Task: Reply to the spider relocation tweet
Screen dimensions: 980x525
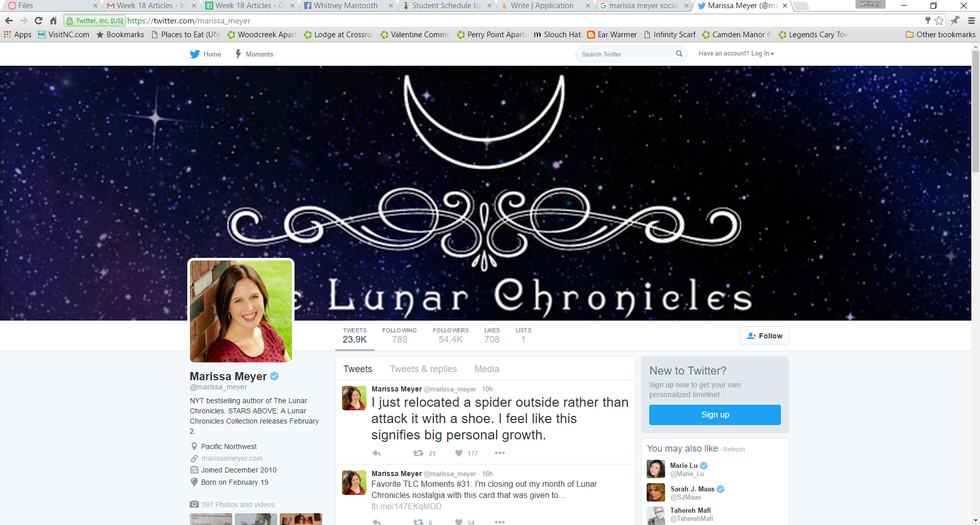Action: tap(377, 453)
